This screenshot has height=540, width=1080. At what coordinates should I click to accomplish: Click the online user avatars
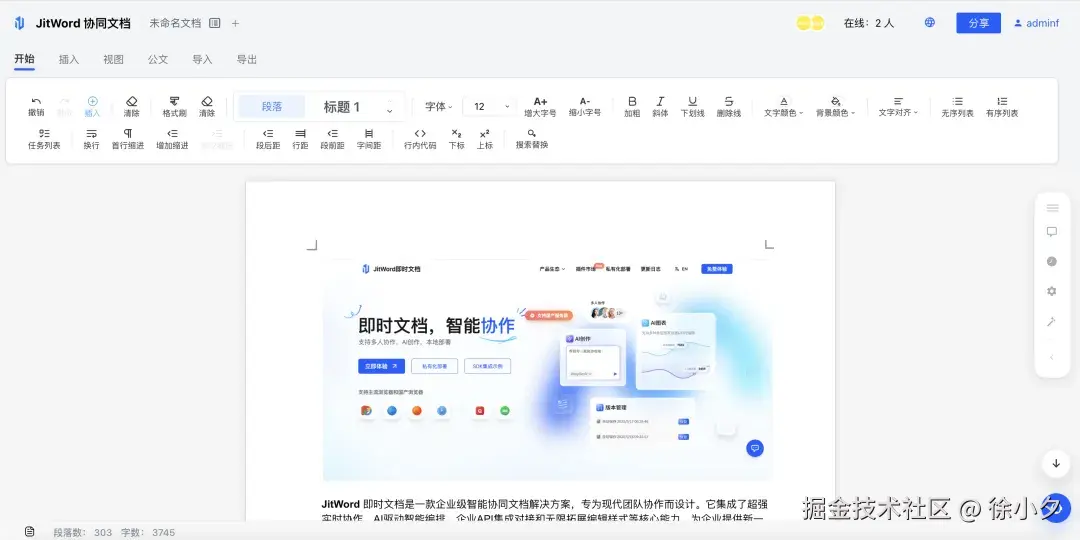click(810, 23)
